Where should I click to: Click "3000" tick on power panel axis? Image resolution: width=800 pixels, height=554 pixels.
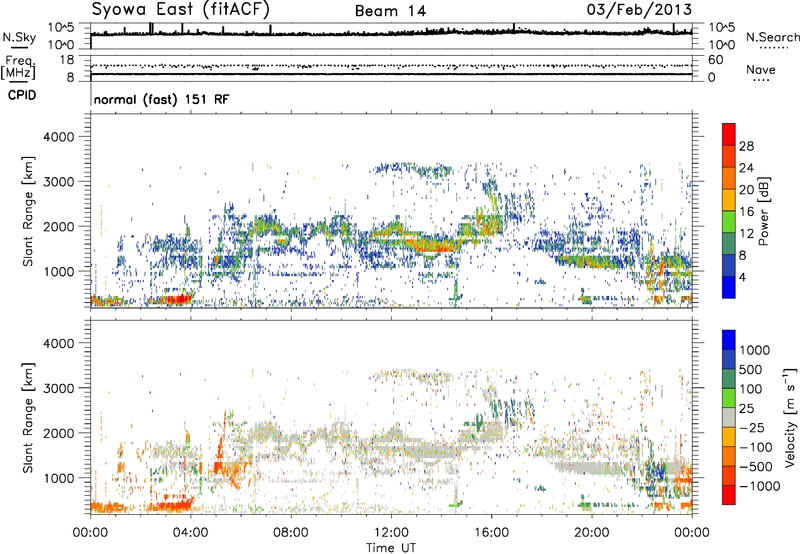tap(59, 182)
